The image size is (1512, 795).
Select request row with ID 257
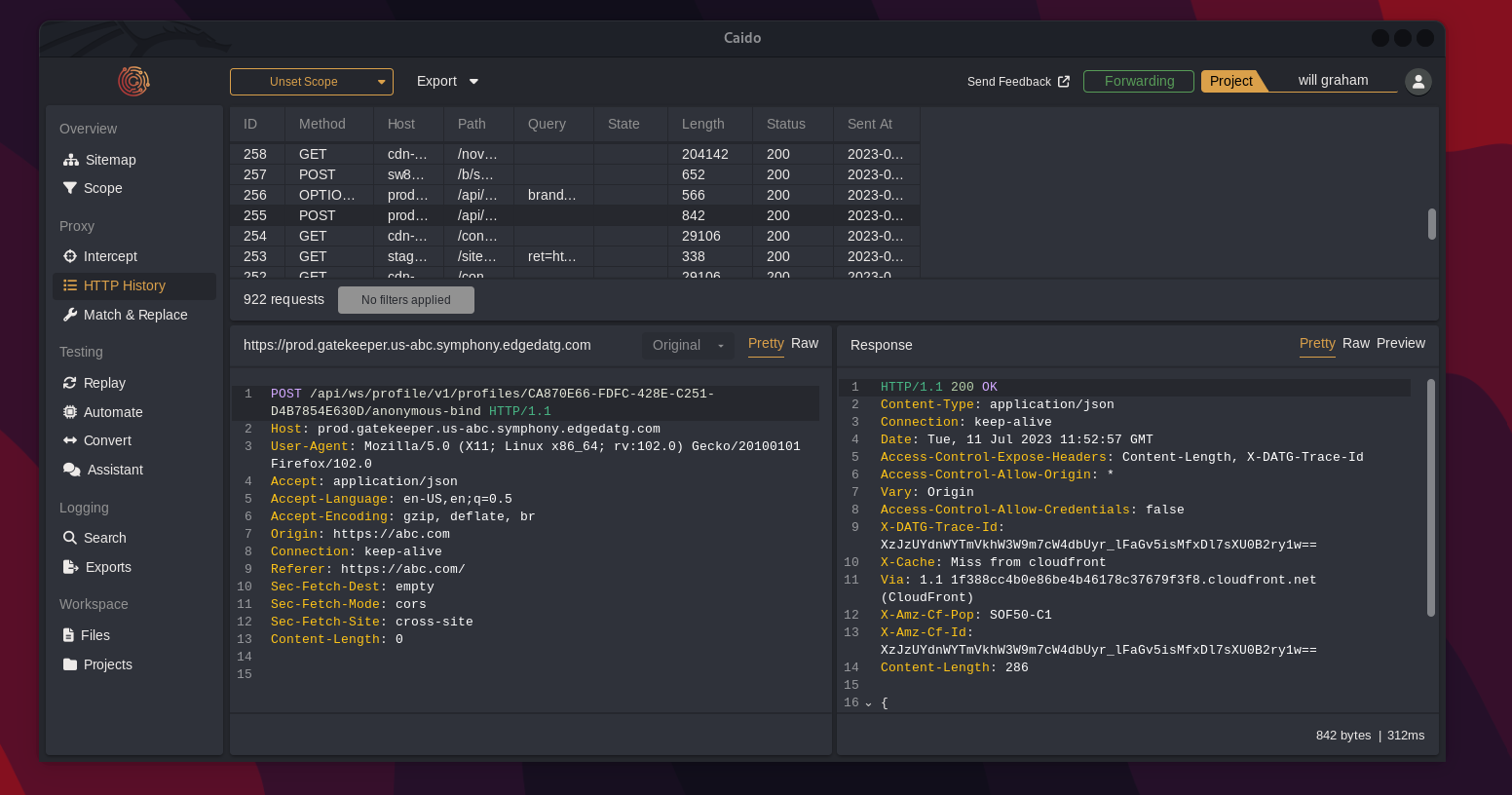point(575,174)
